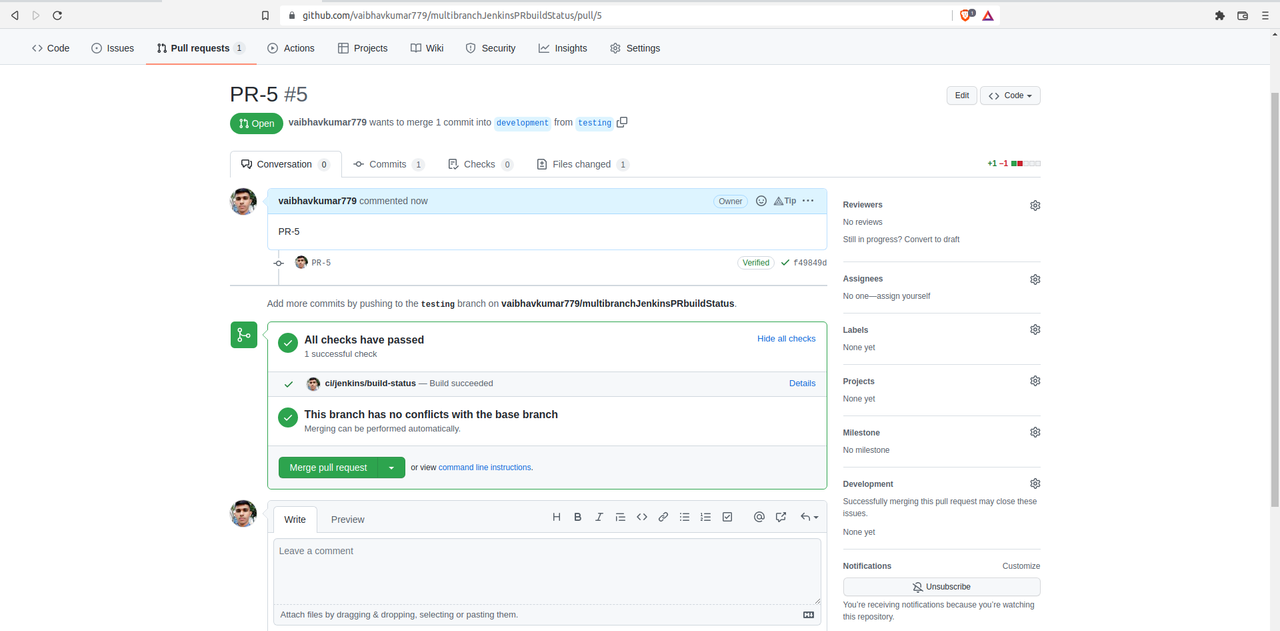Viewport: 1280px width, 631px height.
Task: Open Labels settings gear
Action: pyautogui.click(x=1035, y=329)
